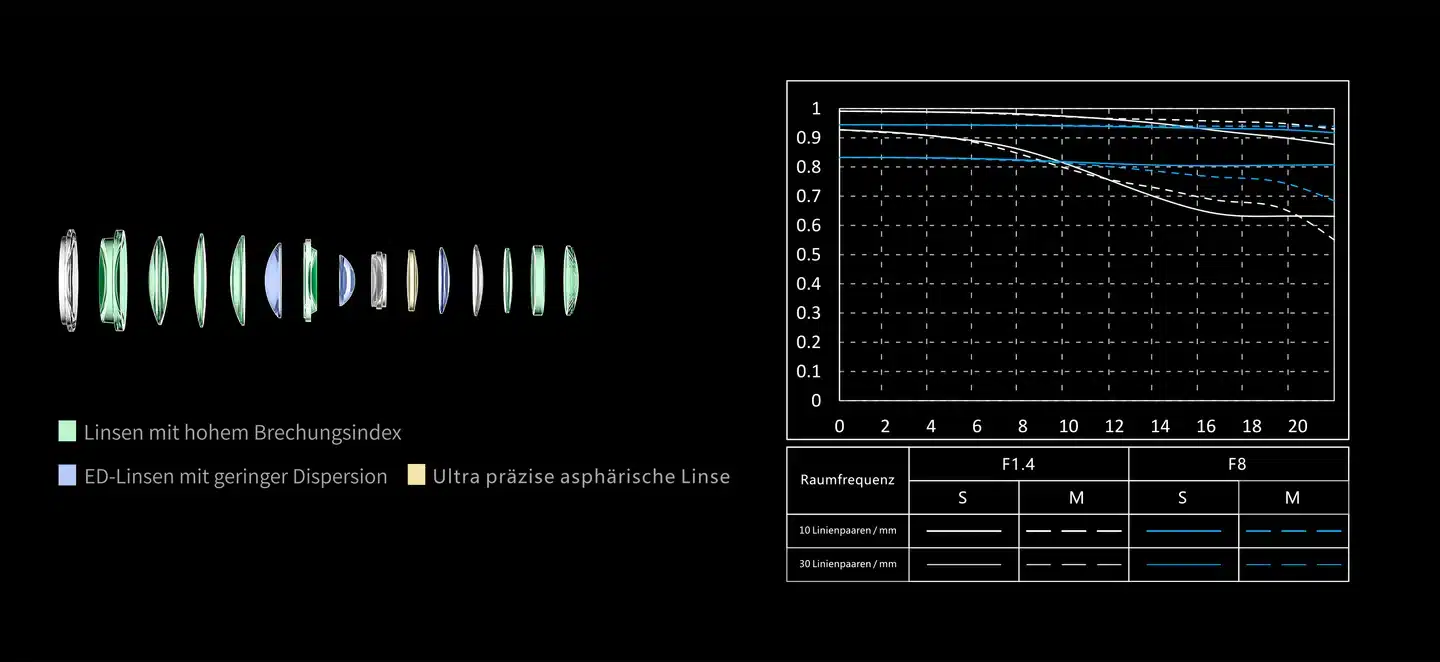Click the 'Linsen mit hohem Brechungsindex' label

242,433
